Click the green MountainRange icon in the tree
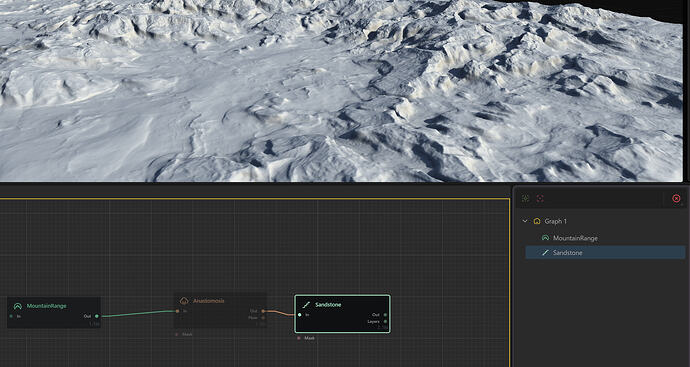This screenshot has height=367, width=690. 545,238
